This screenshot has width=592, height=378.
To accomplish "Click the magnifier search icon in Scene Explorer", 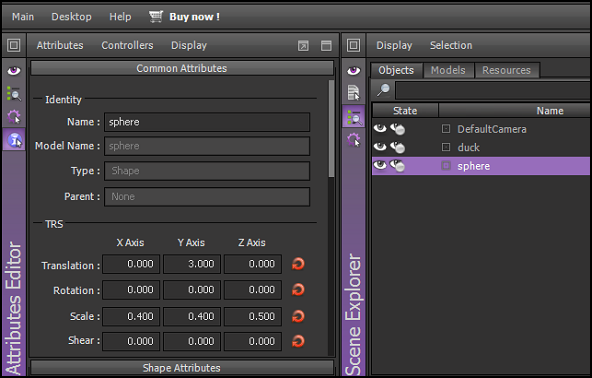I will pos(383,91).
